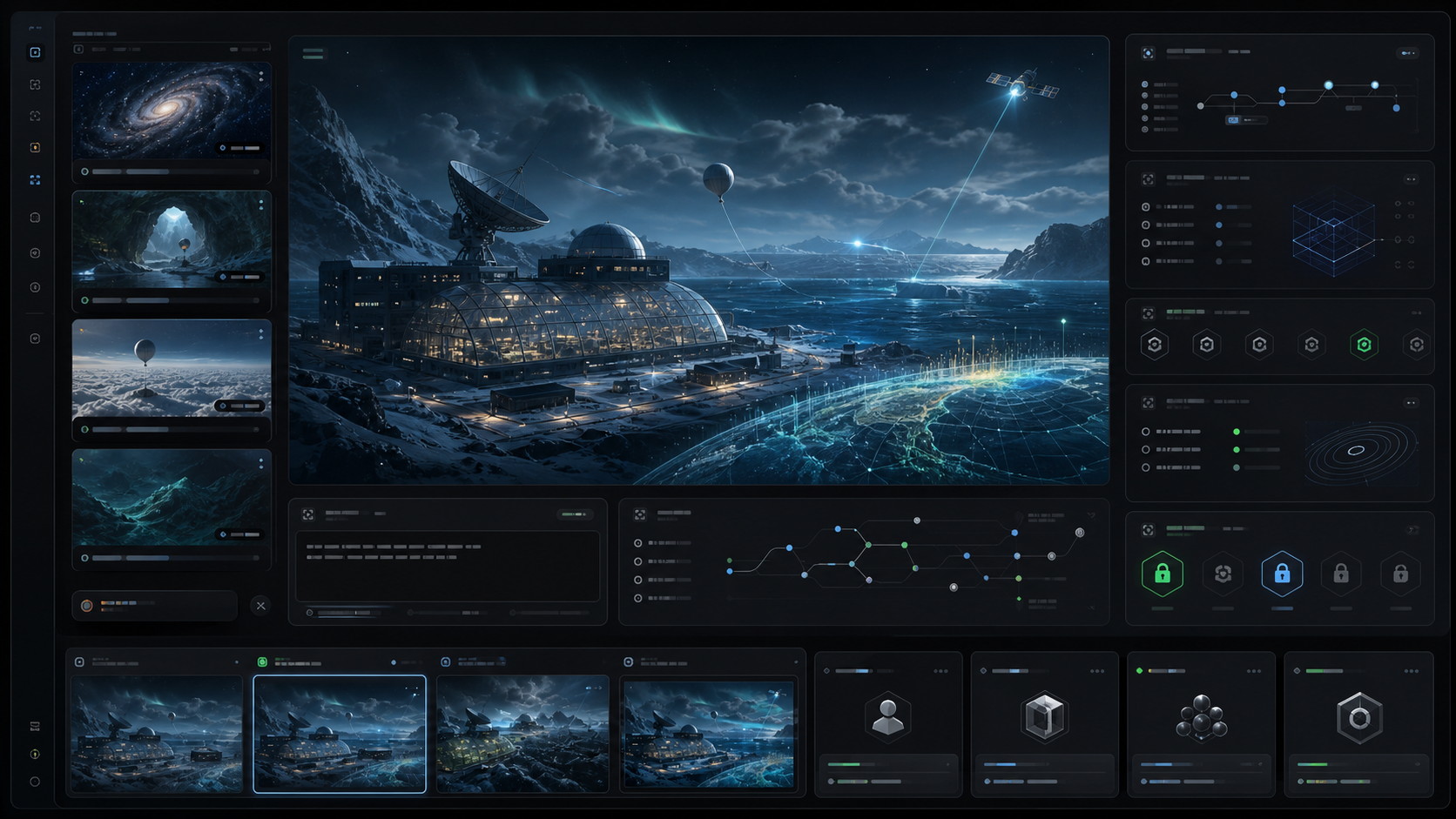
Task: Toggle the radio circle below the galaxy thumbnail
Action: pos(84,171)
